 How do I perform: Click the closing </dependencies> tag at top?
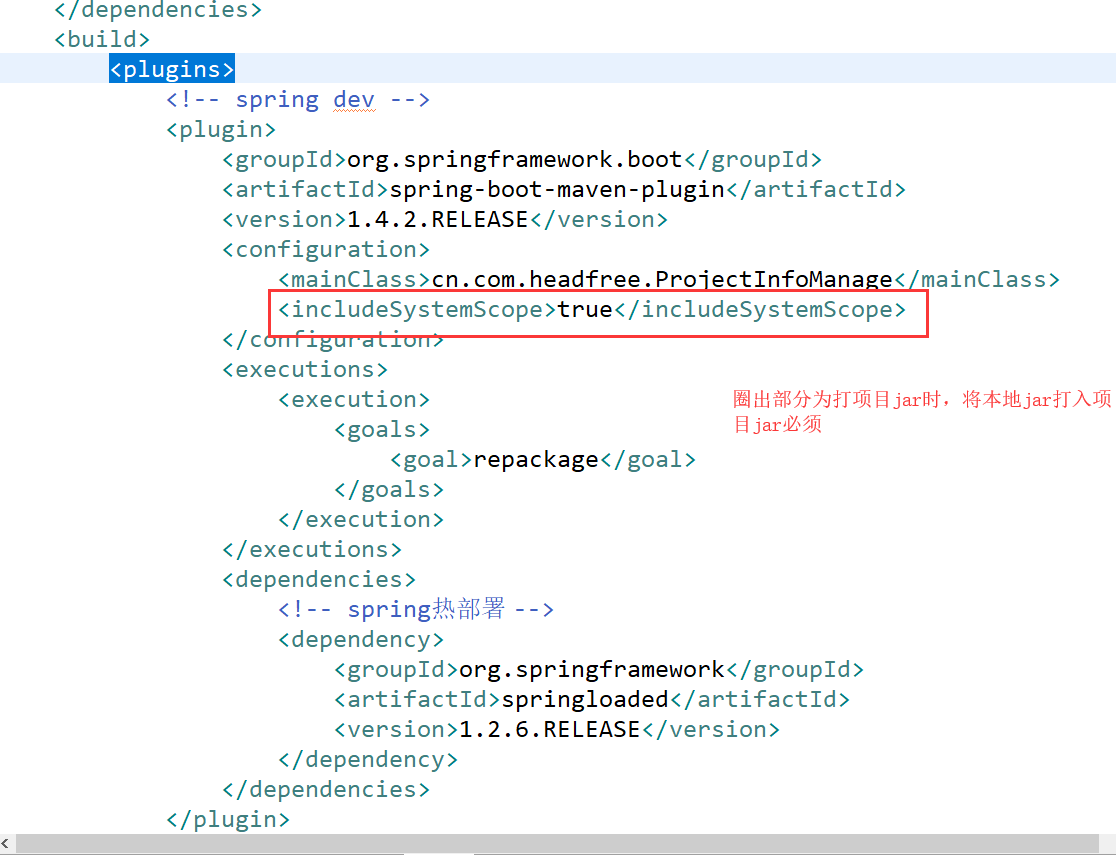point(158,9)
